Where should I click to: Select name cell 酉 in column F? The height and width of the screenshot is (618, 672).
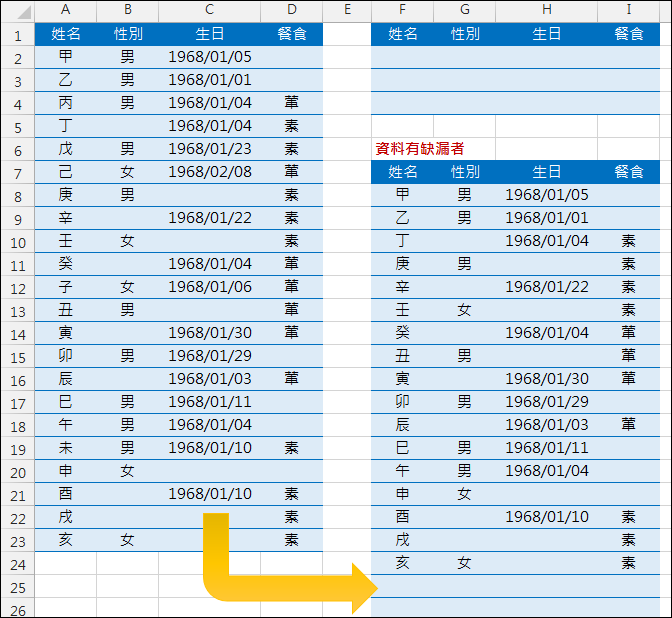(402, 517)
